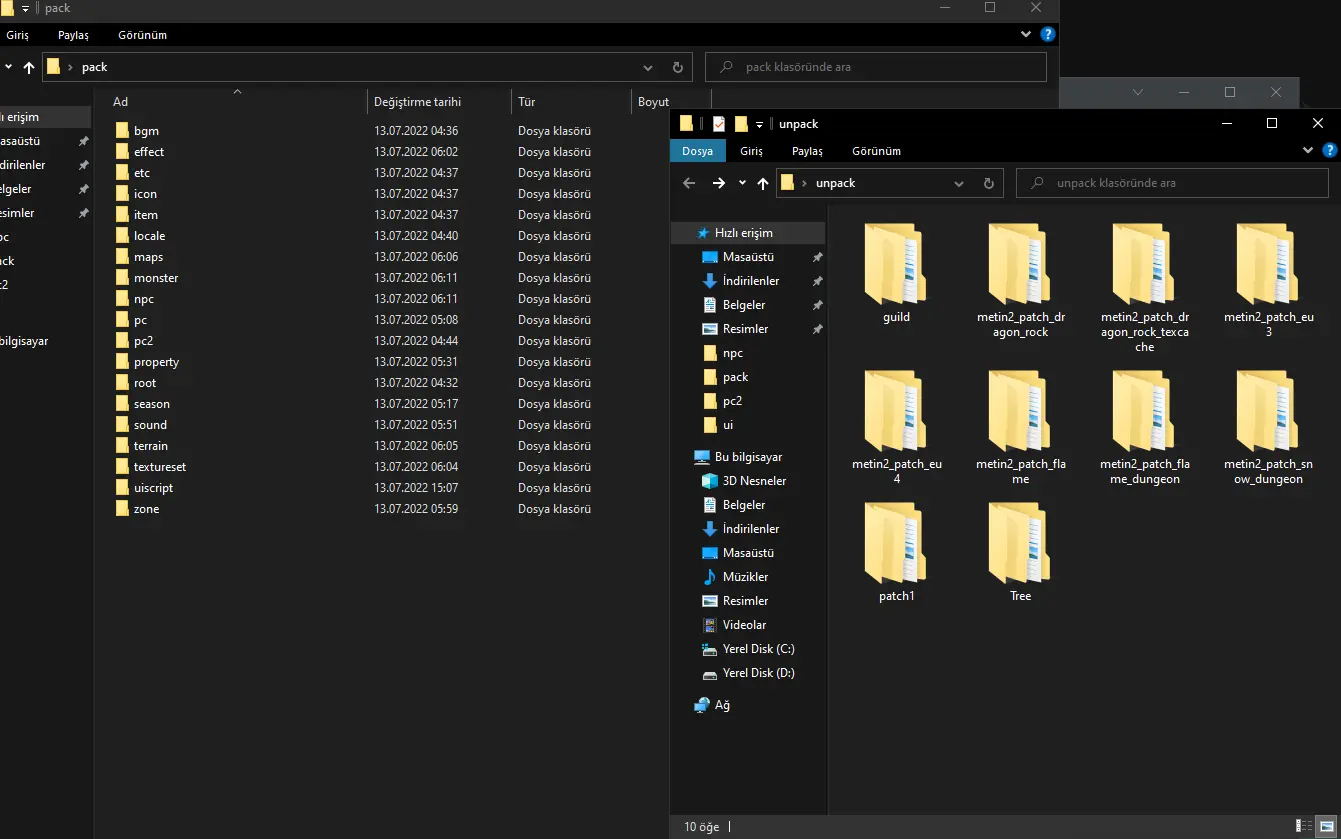Screen dimensions: 1341x839
Task: Open Dosya tab in unpack window
Action: [x=697, y=151]
